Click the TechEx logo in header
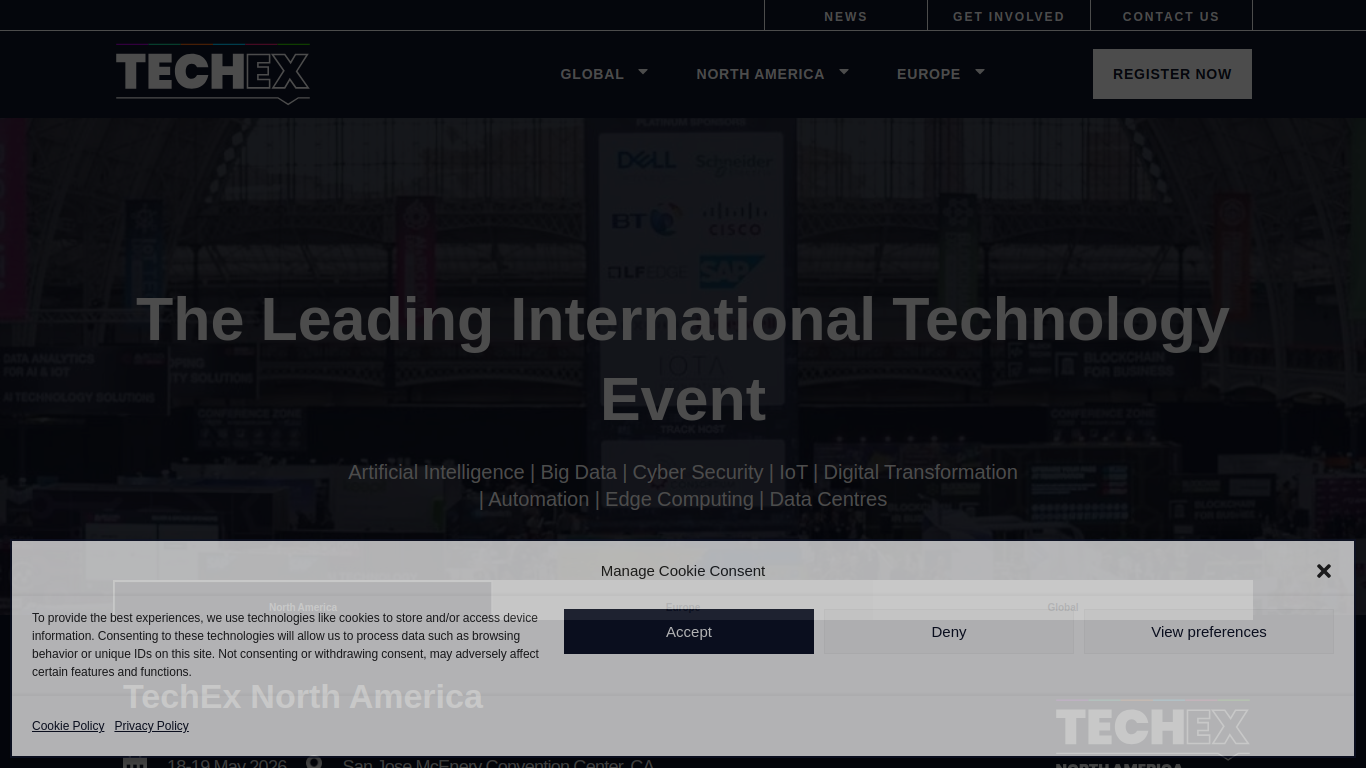 [x=213, y=74]
